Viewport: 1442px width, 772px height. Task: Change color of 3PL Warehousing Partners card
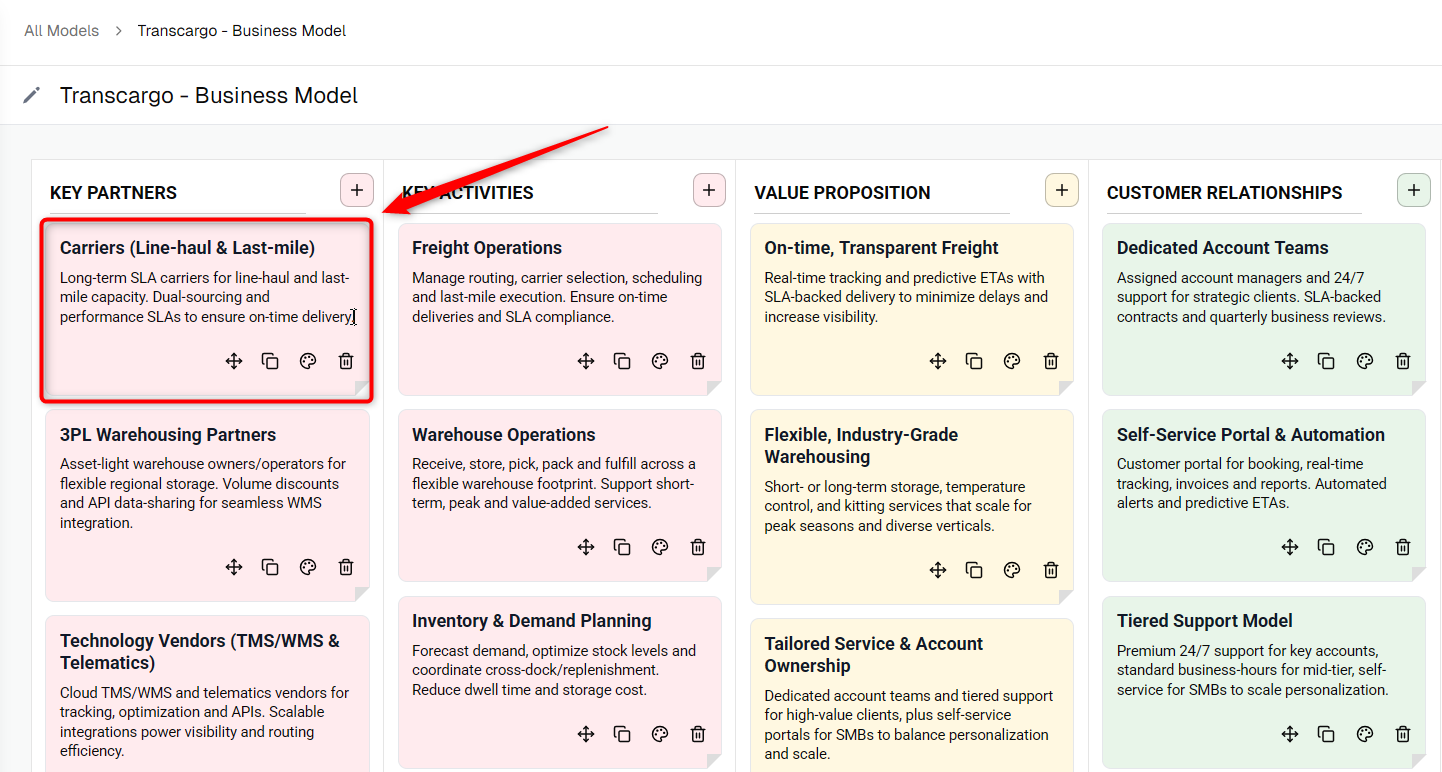[x=308, y=567]
